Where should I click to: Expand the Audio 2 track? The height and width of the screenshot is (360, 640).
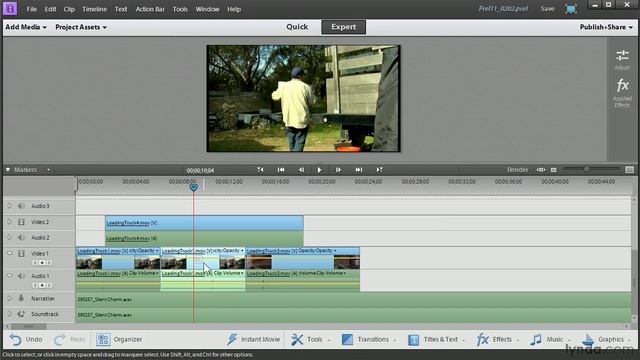coord(10,238)
